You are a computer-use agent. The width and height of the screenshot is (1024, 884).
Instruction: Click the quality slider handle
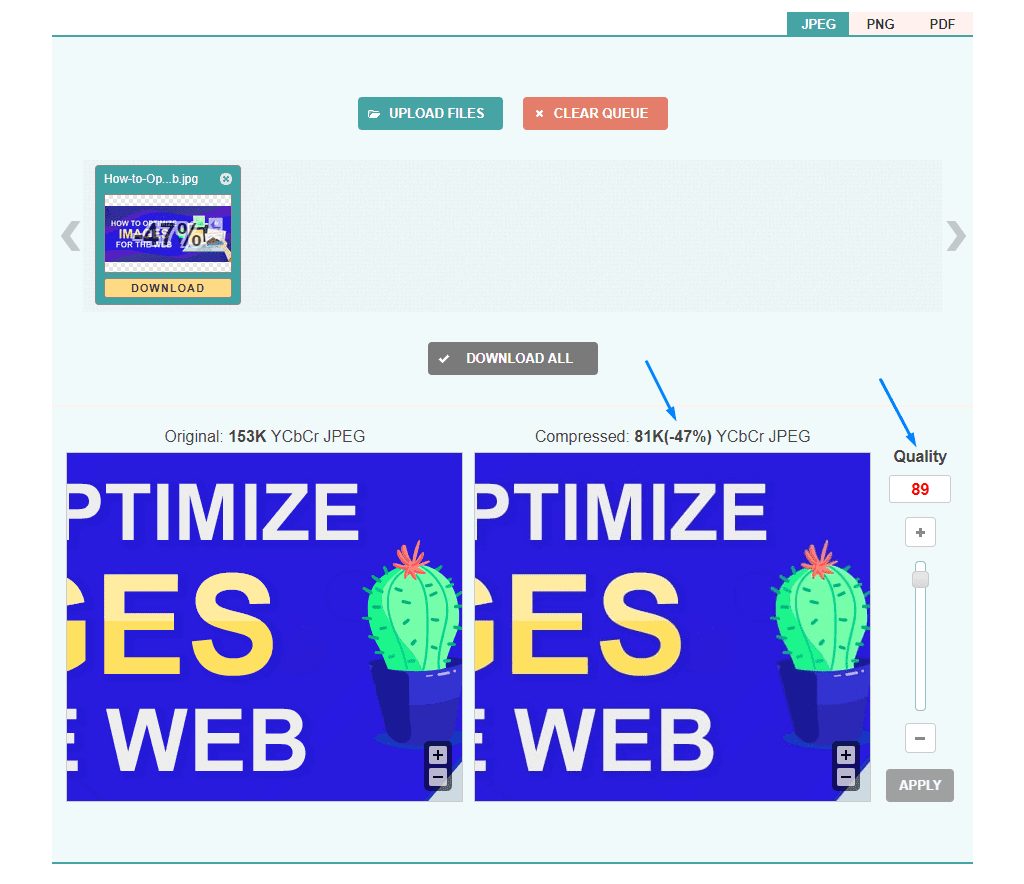coord(920,579)
